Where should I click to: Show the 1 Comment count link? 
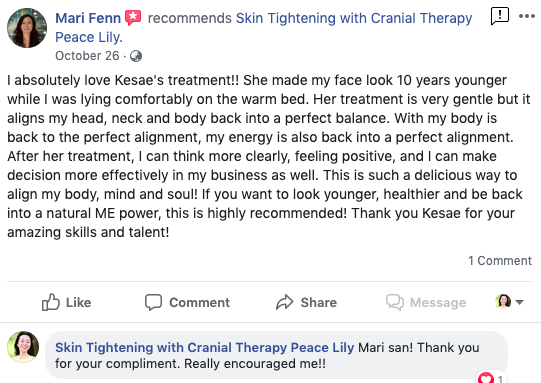coord(500,261)
